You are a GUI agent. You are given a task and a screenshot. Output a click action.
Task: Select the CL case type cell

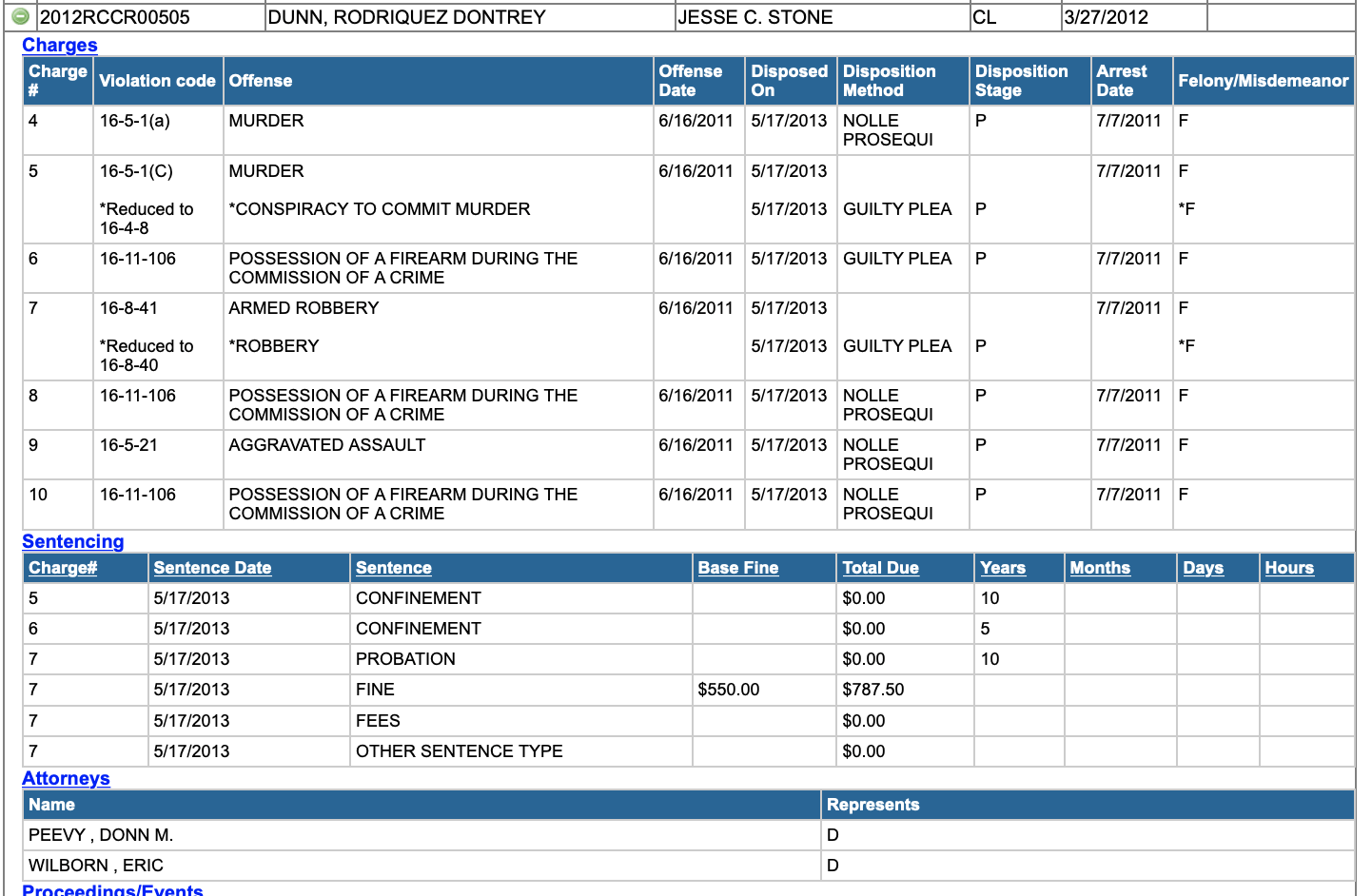pos(1015,17)
